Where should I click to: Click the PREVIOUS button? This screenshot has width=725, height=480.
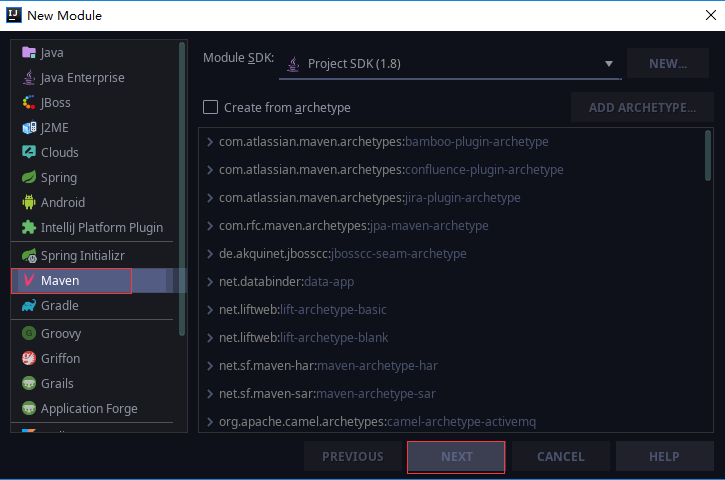pos(353,457)
